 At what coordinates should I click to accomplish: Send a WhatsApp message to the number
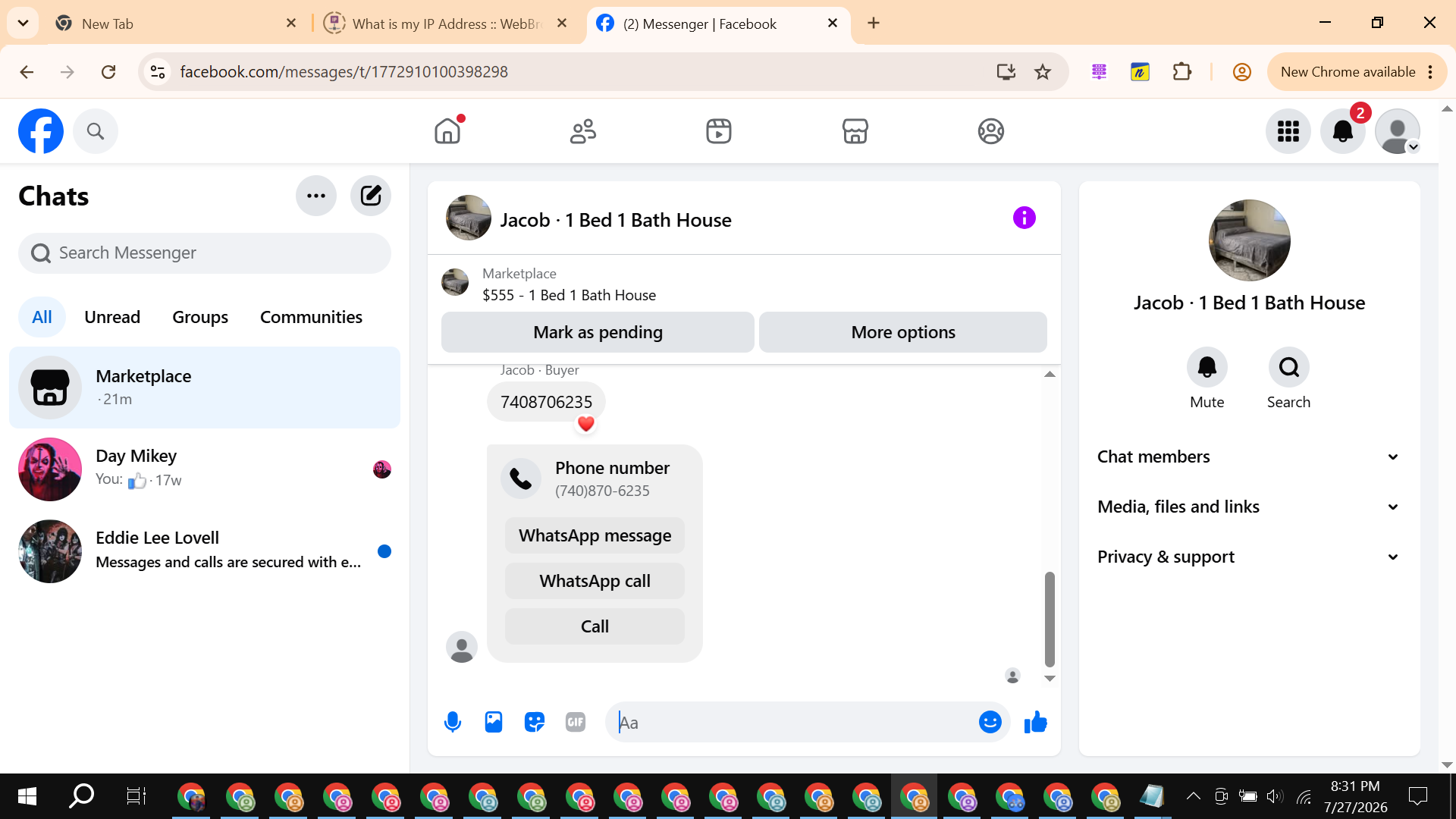(595, 535)
